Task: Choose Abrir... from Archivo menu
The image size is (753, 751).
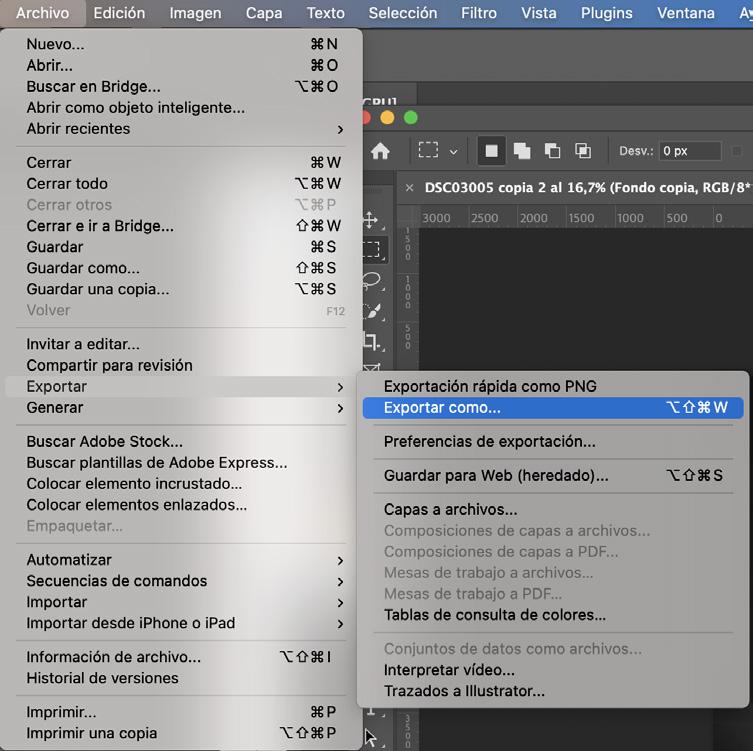Action: click(x=182, y=65)
